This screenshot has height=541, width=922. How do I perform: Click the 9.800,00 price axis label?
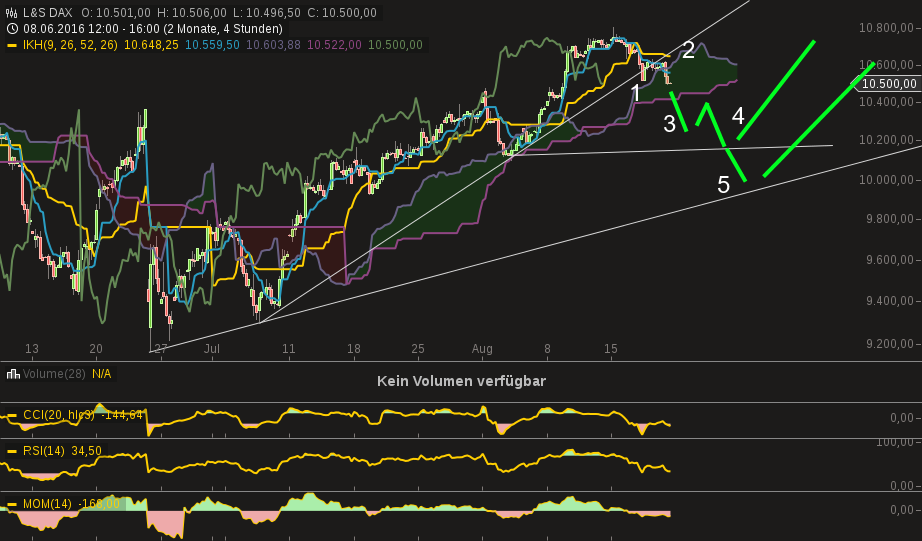[890, 219]
